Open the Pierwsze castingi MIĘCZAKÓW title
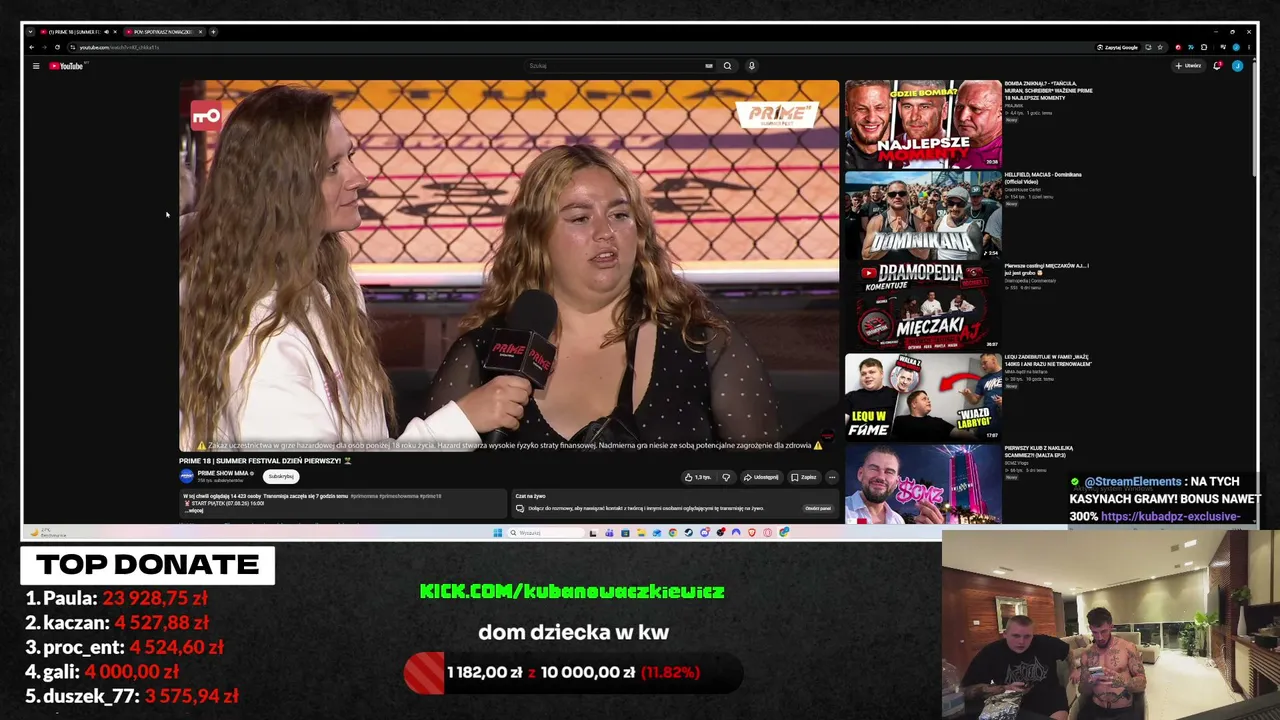 pyautogui.click(x=1047, y=269)
